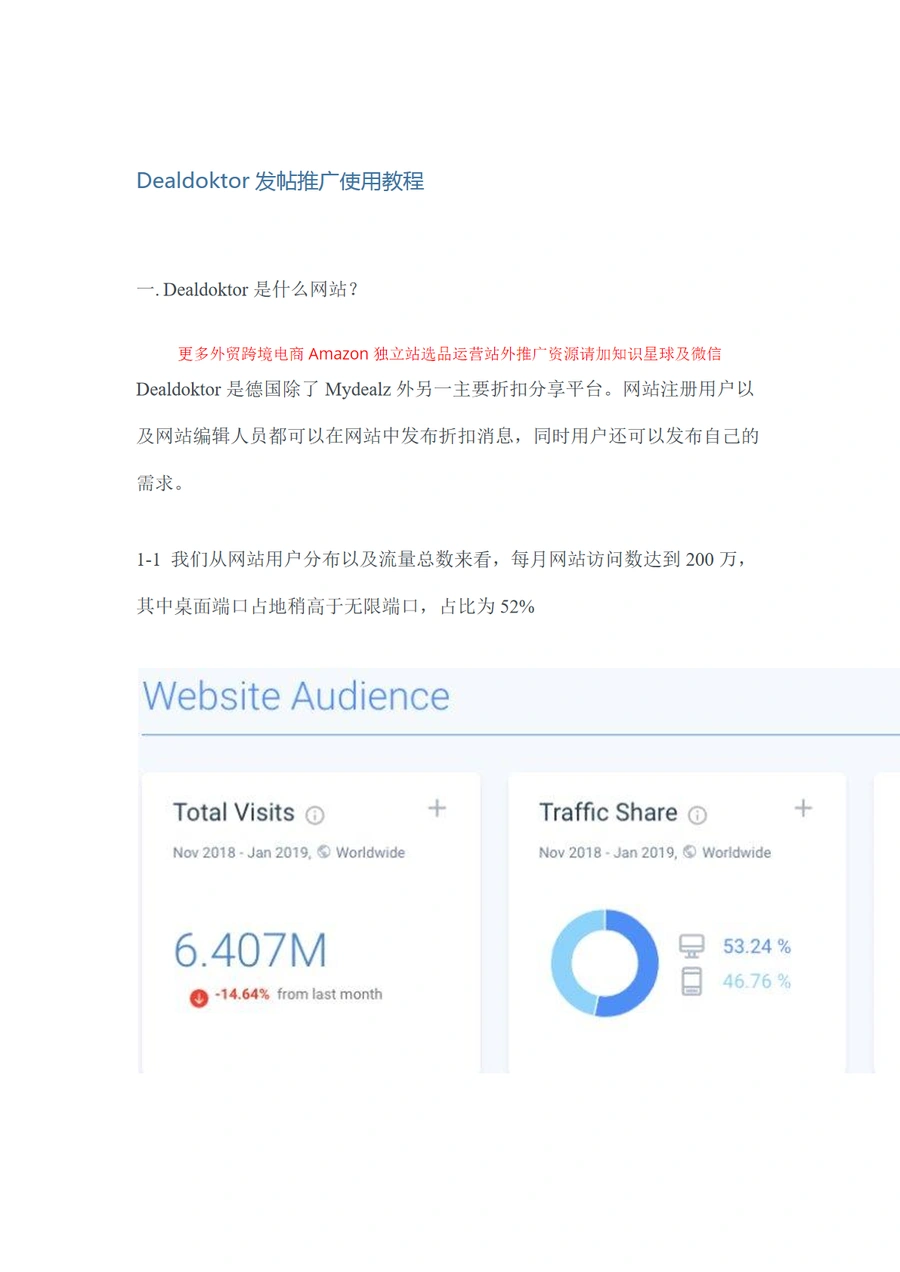
Task: Click the line starting with 及网站编辑人员
Action: pyautogui.click(x=448, y=436)
